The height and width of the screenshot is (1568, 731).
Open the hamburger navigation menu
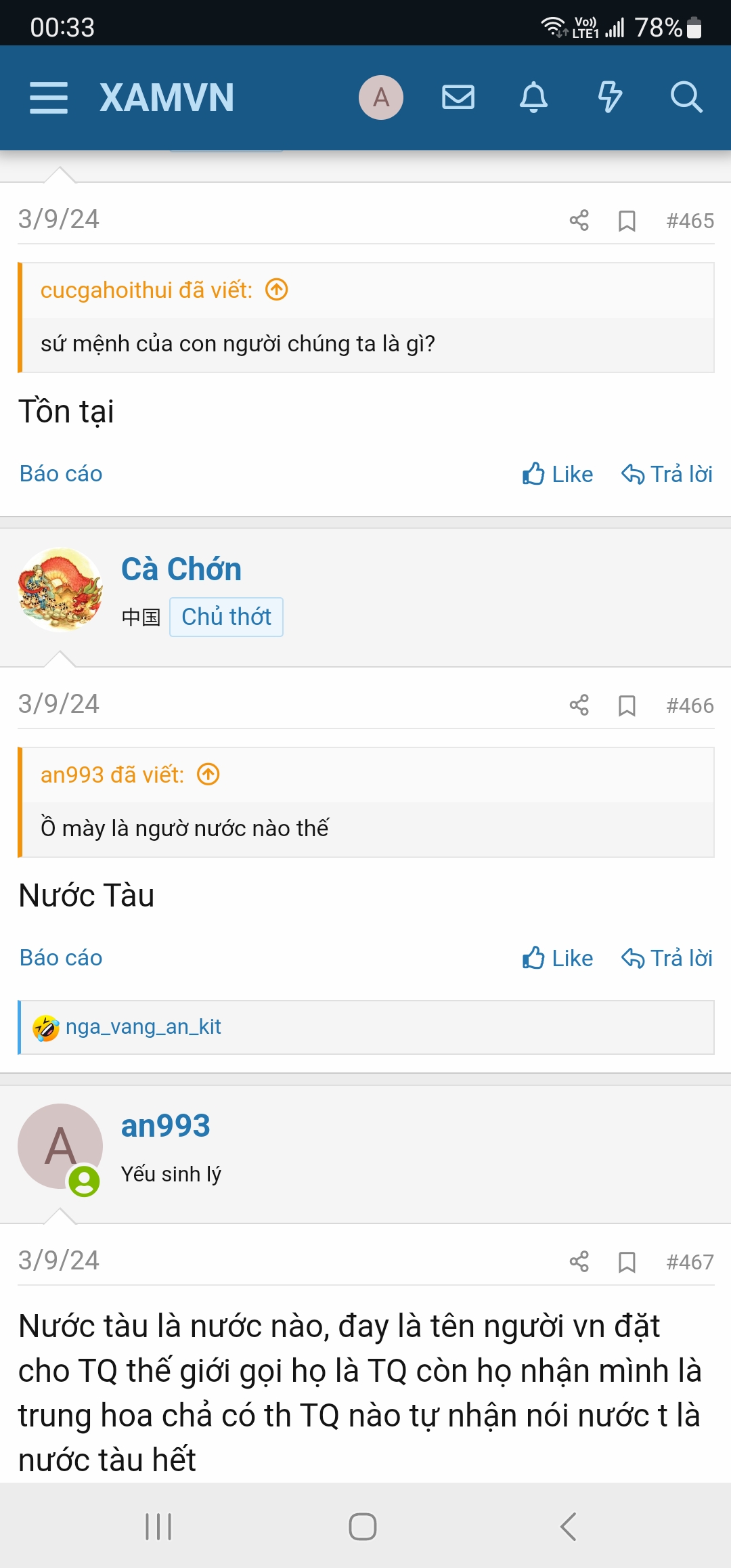49,97
